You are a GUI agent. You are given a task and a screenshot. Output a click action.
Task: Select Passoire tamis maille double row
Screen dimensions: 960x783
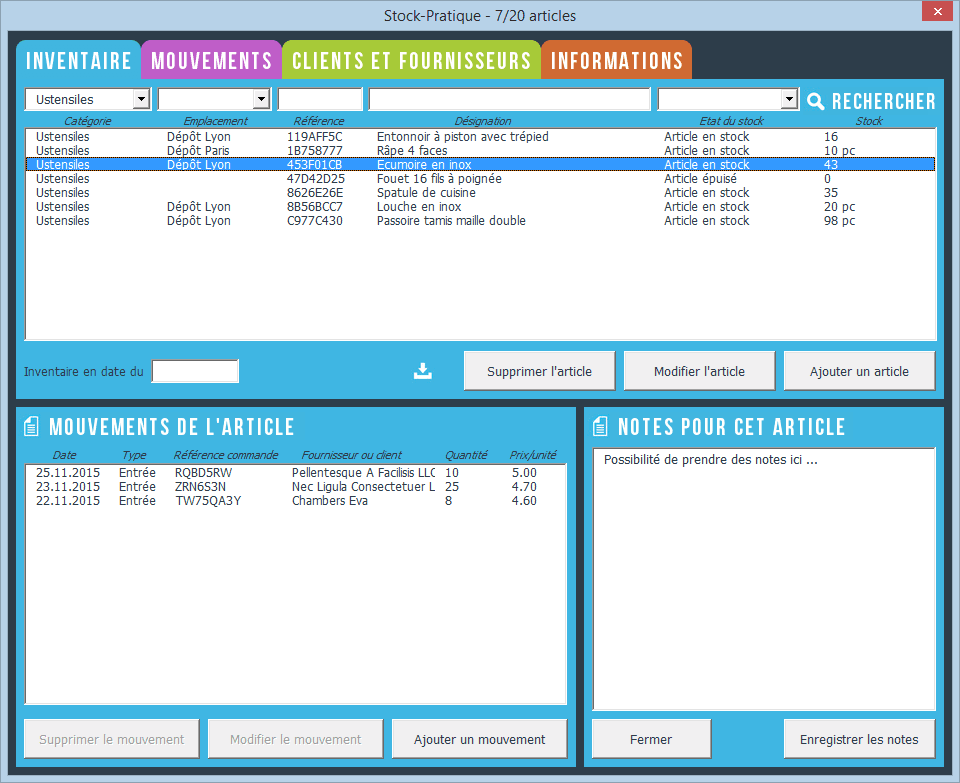(480, 221)
